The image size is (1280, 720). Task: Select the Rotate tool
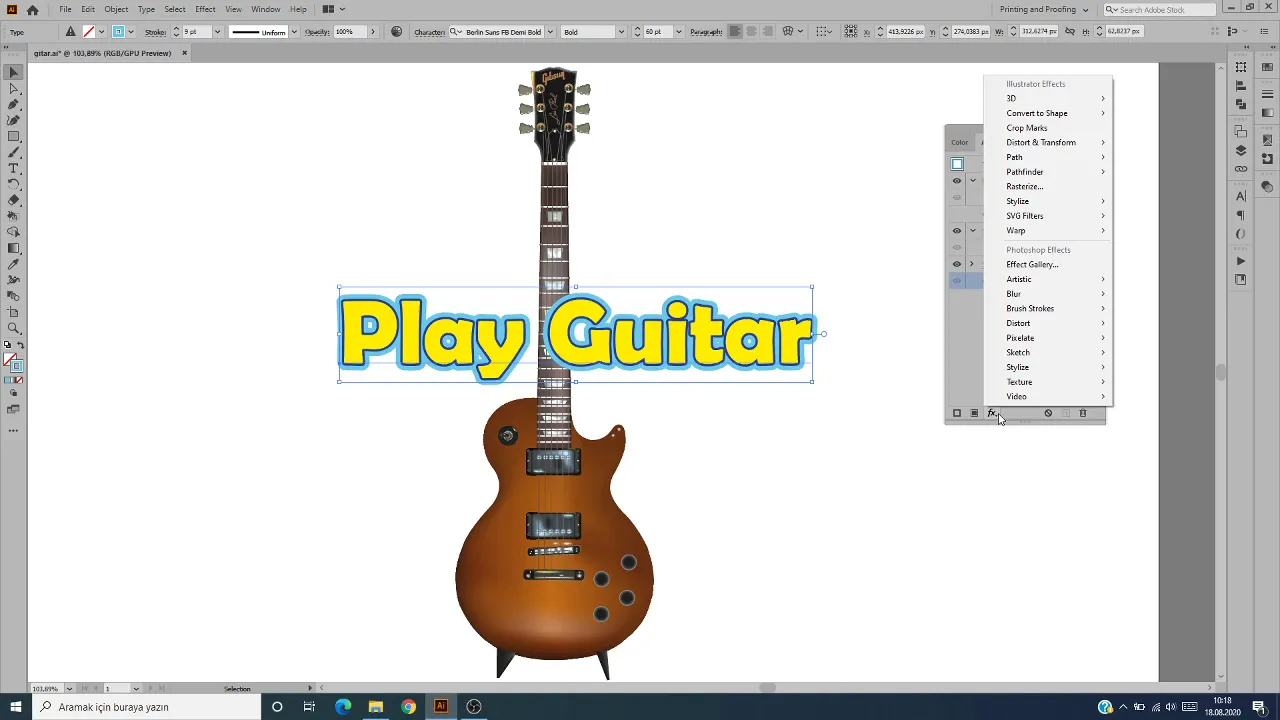tap(14, 185)
